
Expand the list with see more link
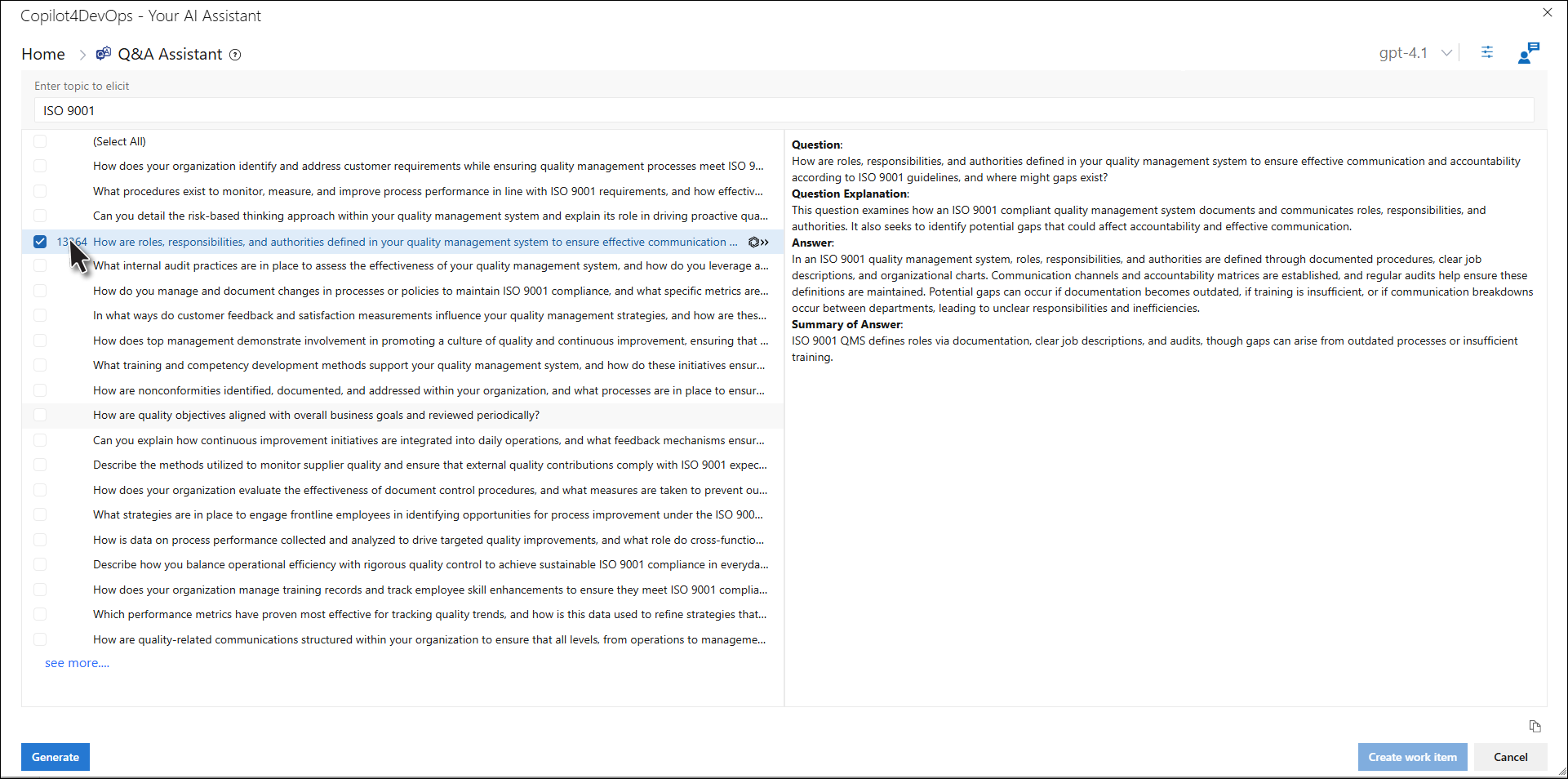click(x=77, y=663)
